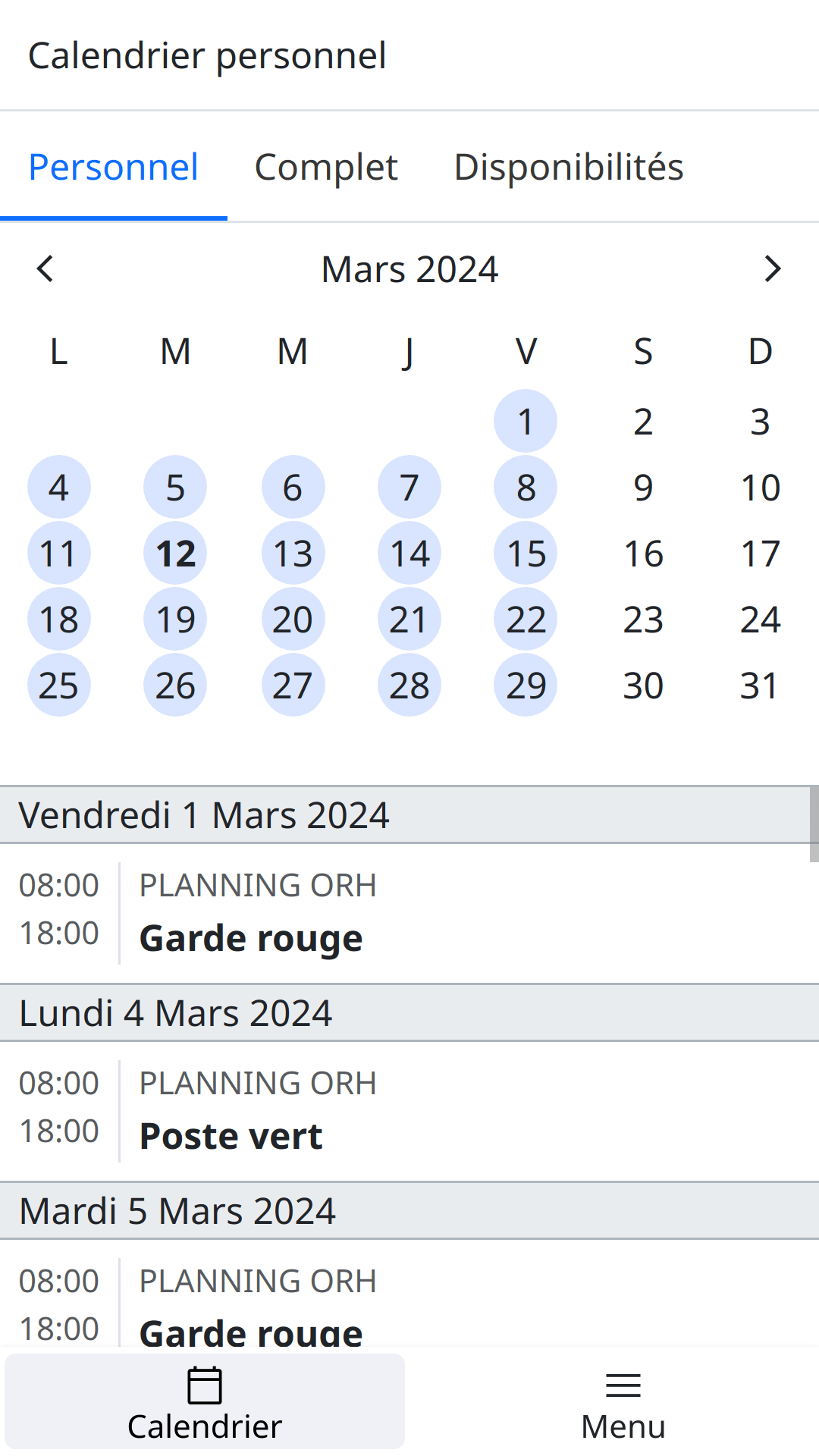Open the Calendrier bottom navigation icon
This screenshot has width=819, height=1456.
203,1400
